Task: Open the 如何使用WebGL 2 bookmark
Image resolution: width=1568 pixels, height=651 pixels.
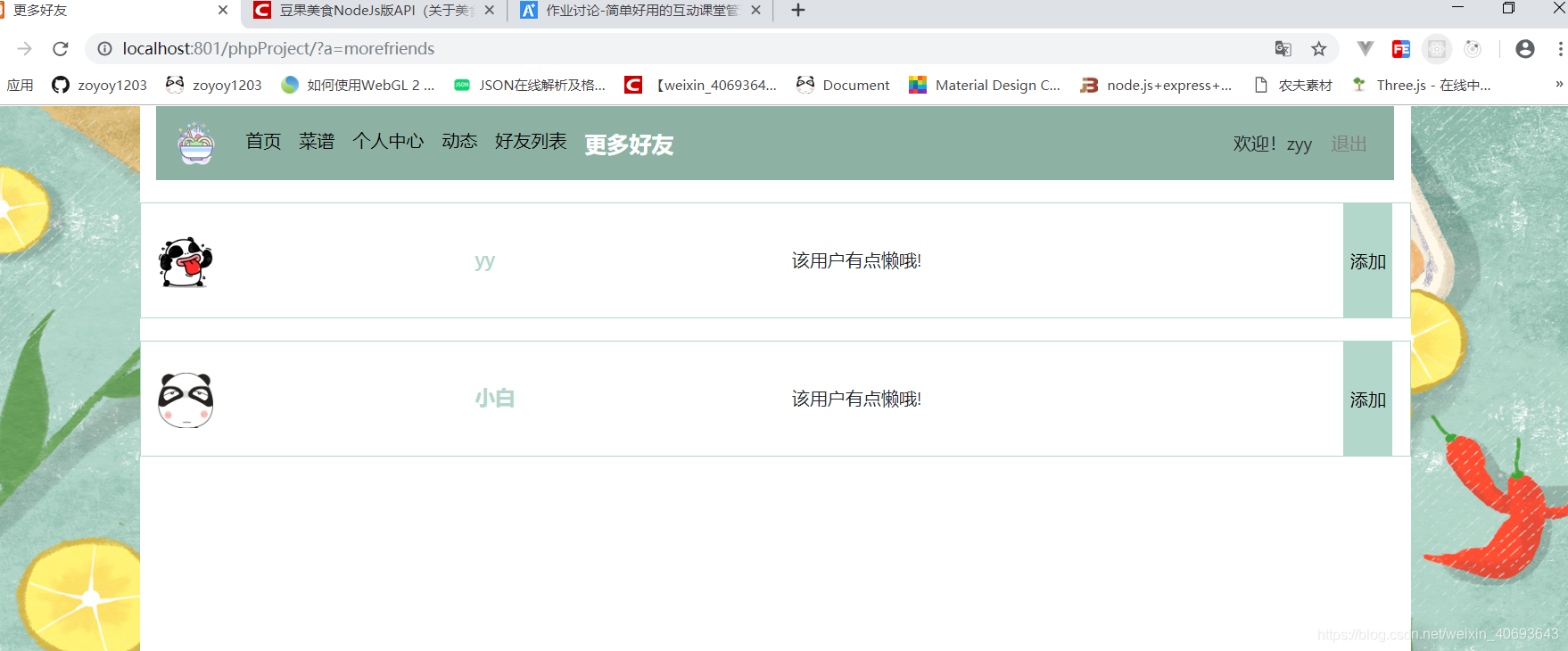Action: [358, 85]
